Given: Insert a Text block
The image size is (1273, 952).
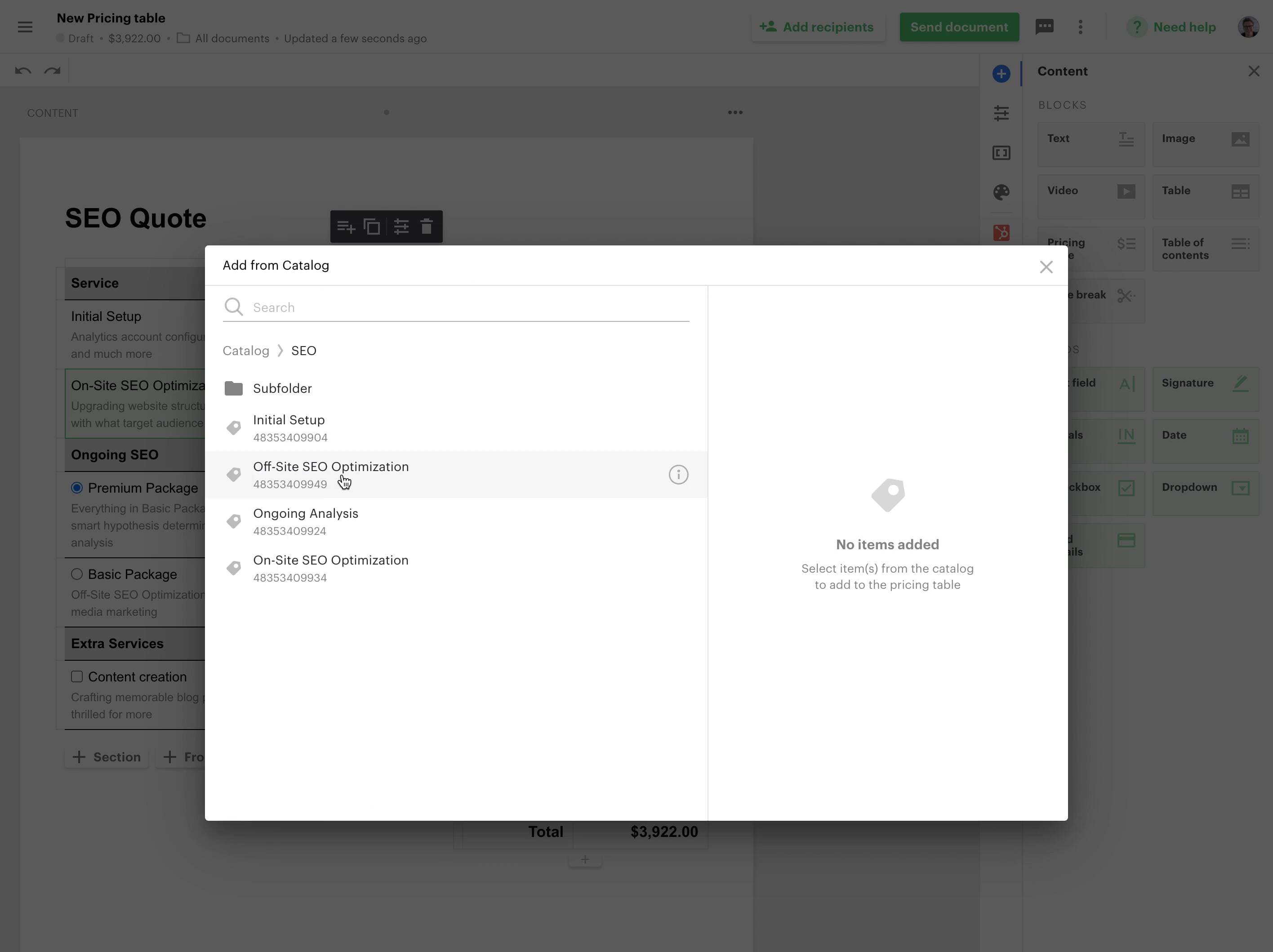Looking at the screenshot, I should pos(1091,144).
